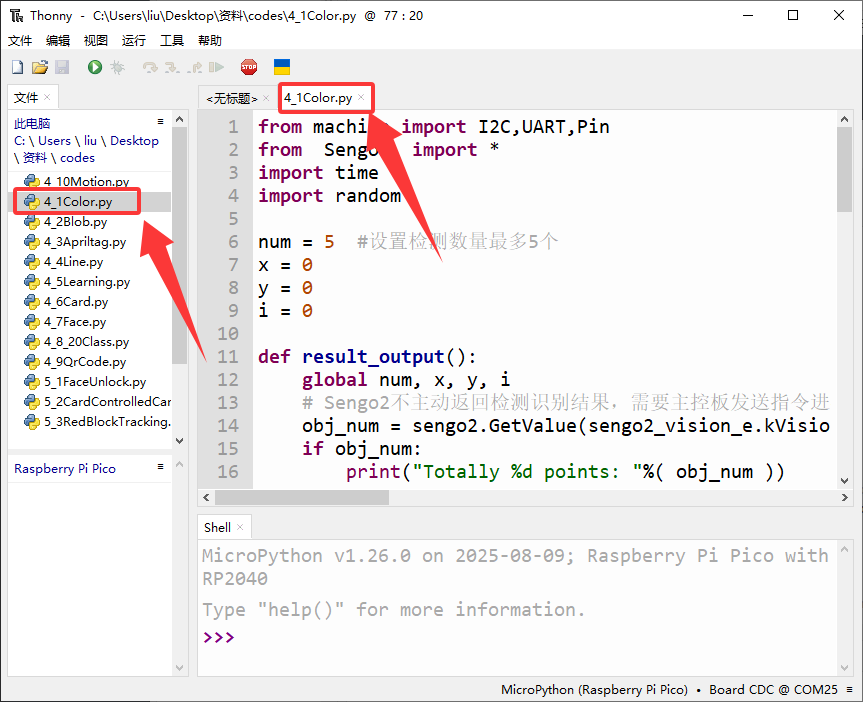The height and width of the screenshot is (702, 863).
Task: Start debugging with the bug icon
Action: click(x=117, y=67)
